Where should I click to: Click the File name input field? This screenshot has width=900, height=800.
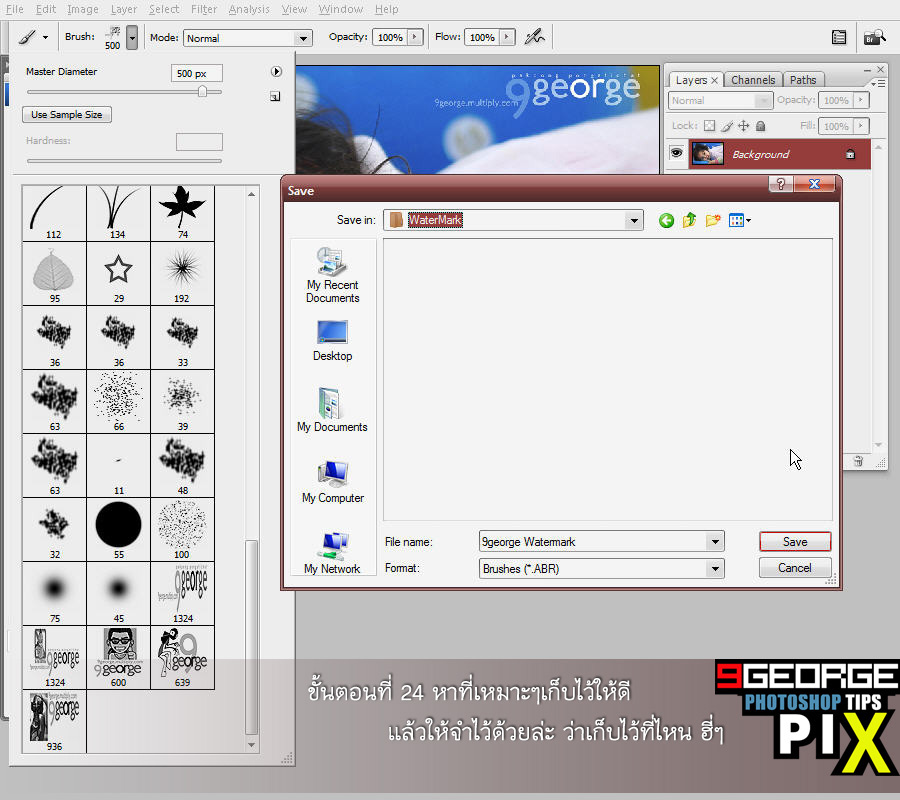tap(593, 541)
